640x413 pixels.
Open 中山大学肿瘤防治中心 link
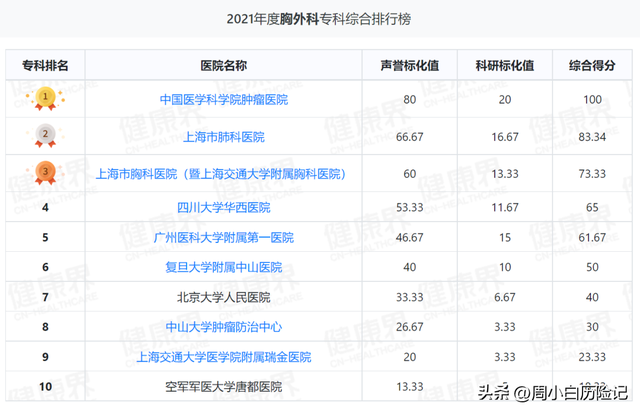(x=224, y=327)
